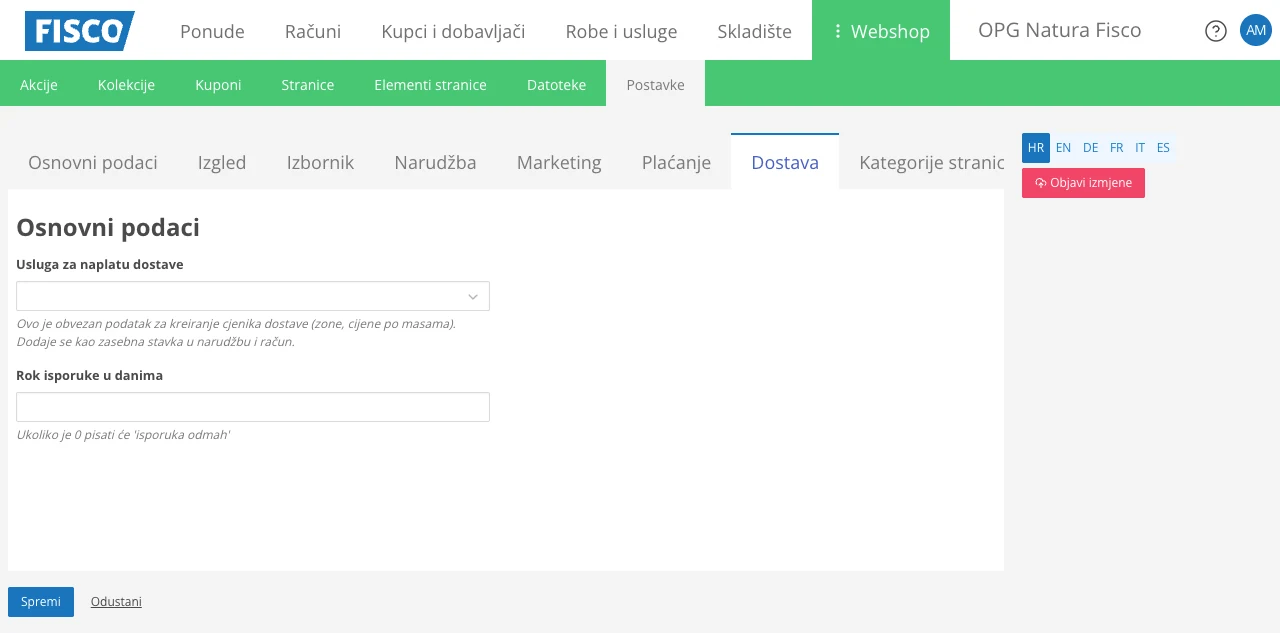Click the FISCO logo
1280x633 pixels.
pyautogui.click(x=80, y=30)
